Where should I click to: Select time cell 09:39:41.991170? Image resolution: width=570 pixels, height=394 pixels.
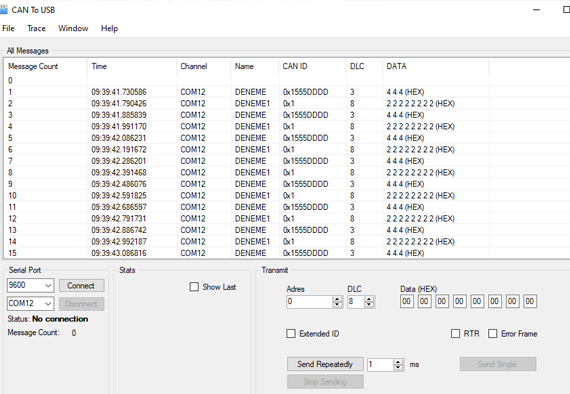119,126
